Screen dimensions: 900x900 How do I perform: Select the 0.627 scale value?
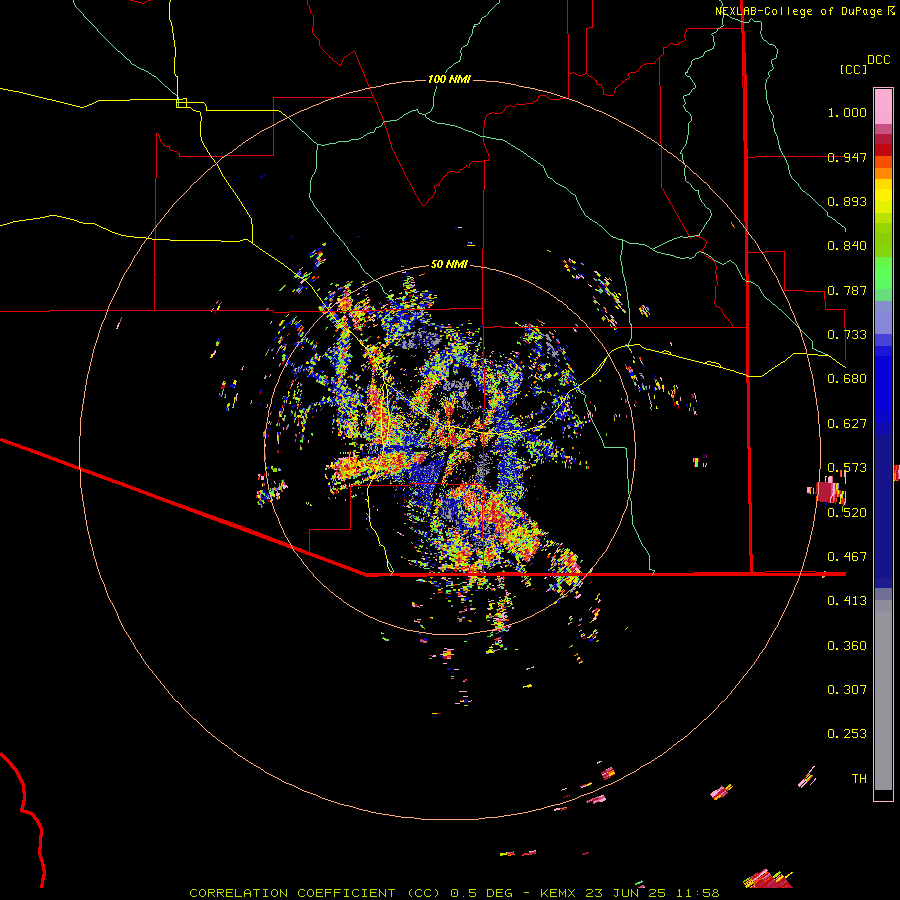(x=847, y=424)
